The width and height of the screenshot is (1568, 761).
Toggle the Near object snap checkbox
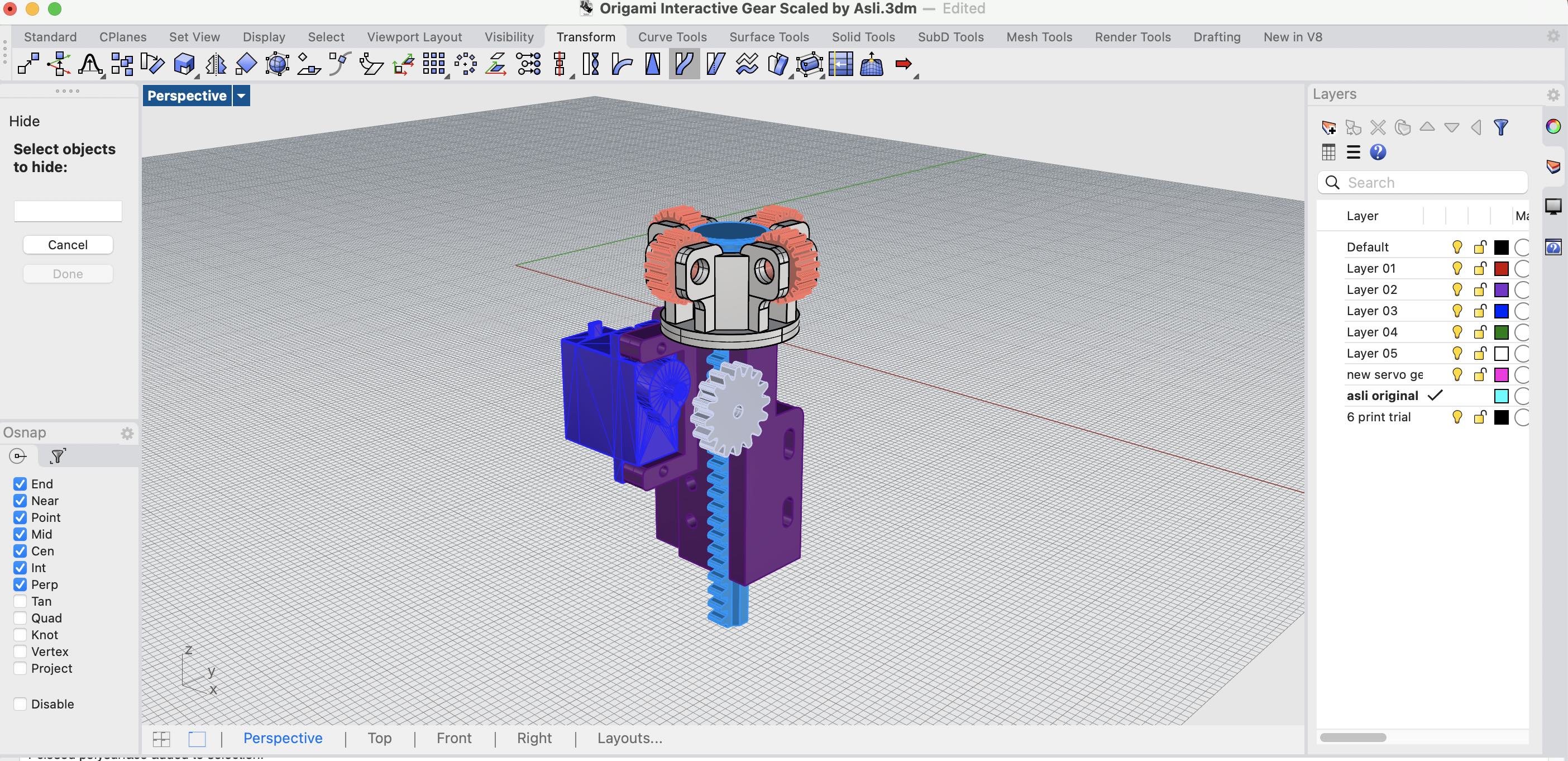click(20, 501)
